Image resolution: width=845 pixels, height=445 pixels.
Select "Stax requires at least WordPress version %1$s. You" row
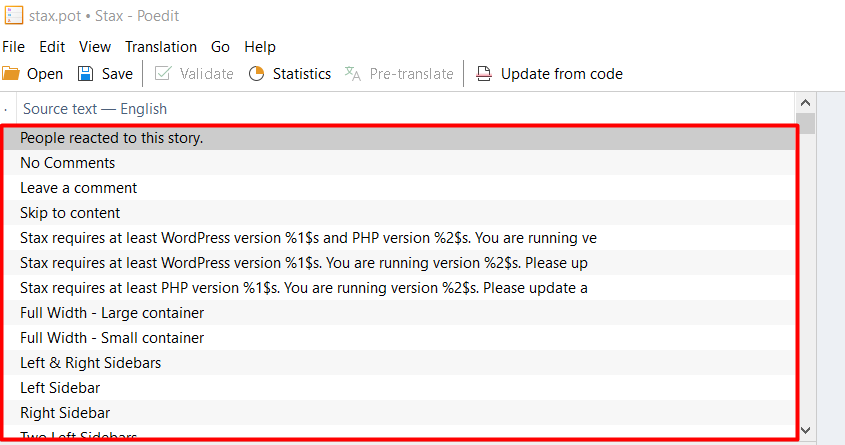[399, 263]
